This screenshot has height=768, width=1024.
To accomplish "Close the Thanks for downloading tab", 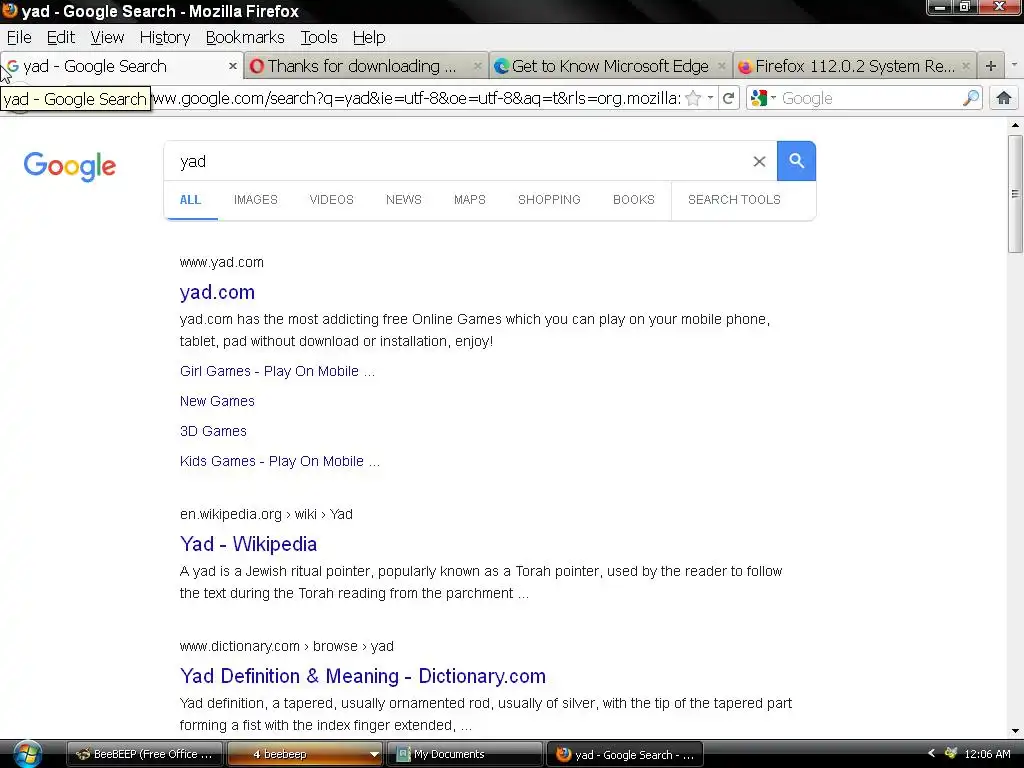I will coord(477,66).
